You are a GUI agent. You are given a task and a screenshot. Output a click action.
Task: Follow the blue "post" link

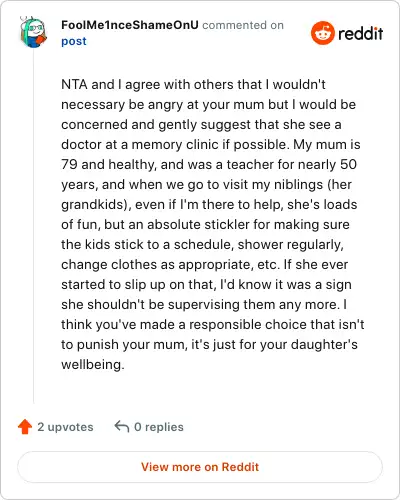(x=74, y=41)
